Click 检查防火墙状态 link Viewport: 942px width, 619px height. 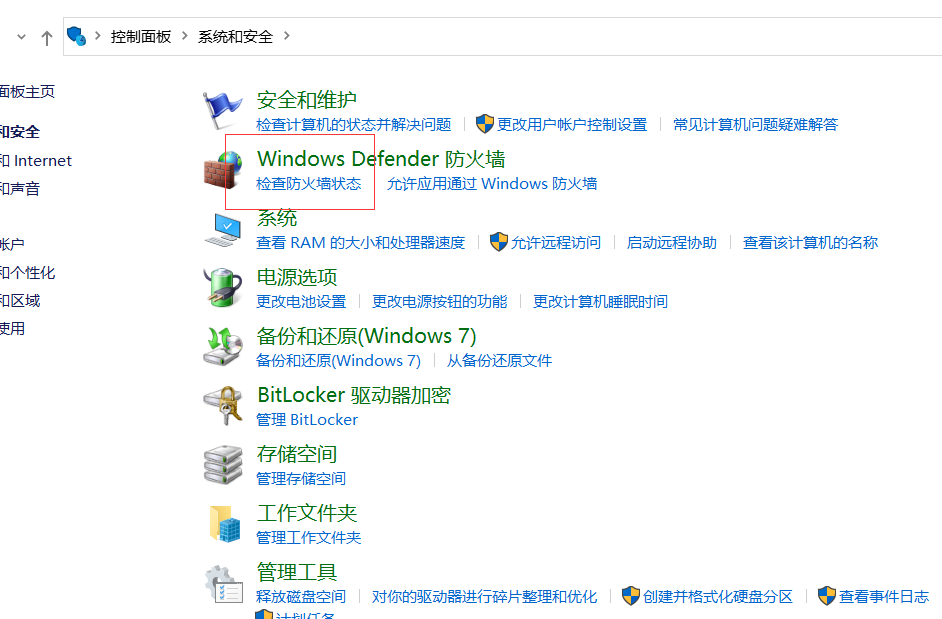click(x=309, y=183)
